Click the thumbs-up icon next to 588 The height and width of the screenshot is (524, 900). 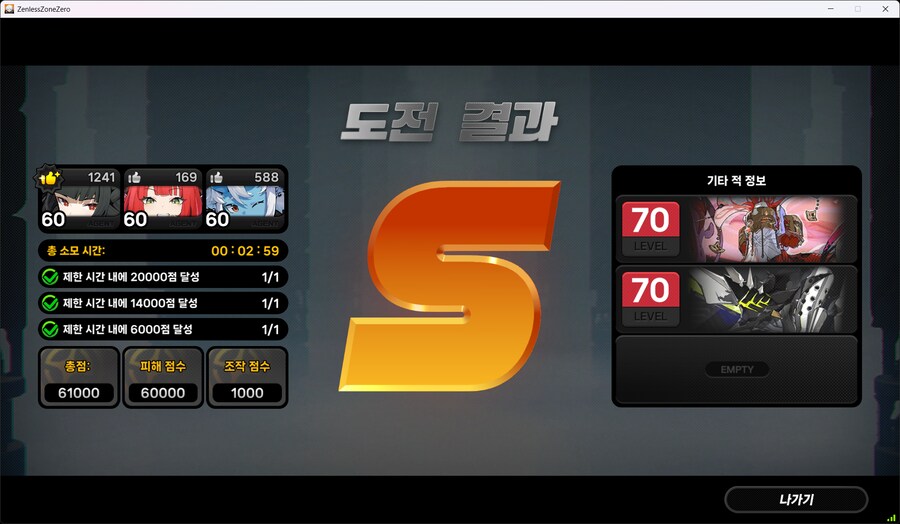pos(216,177)
